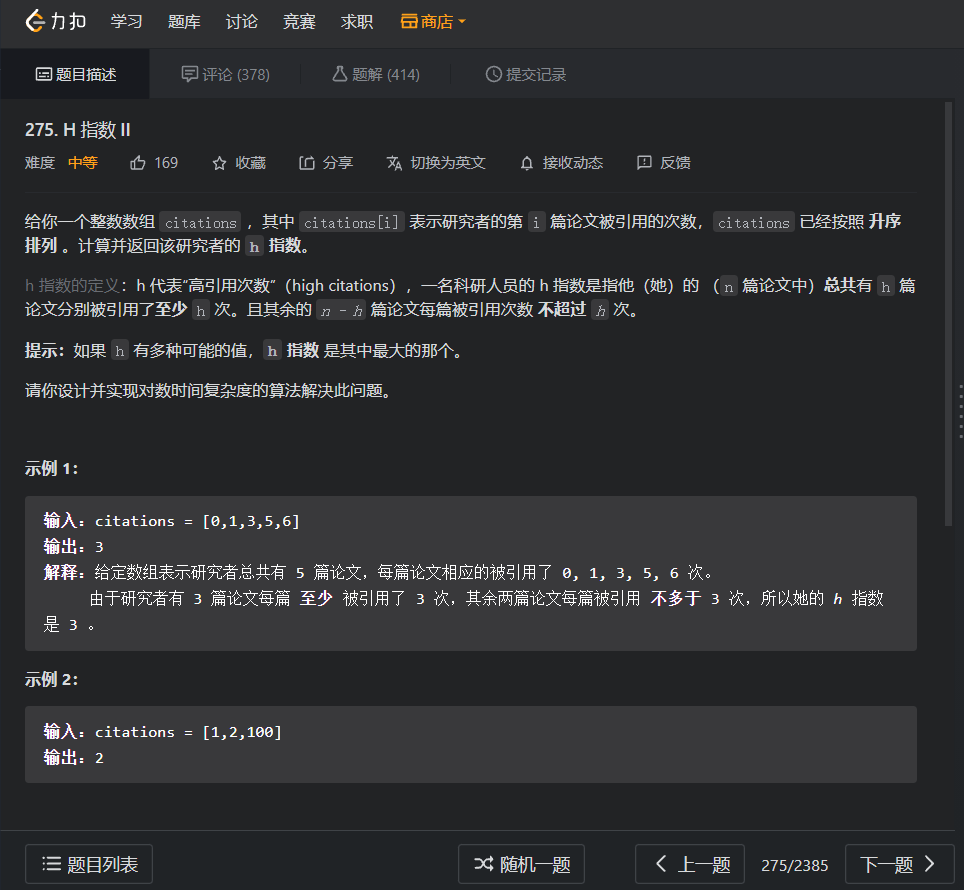Open the 求职 menu

(357, 22)
